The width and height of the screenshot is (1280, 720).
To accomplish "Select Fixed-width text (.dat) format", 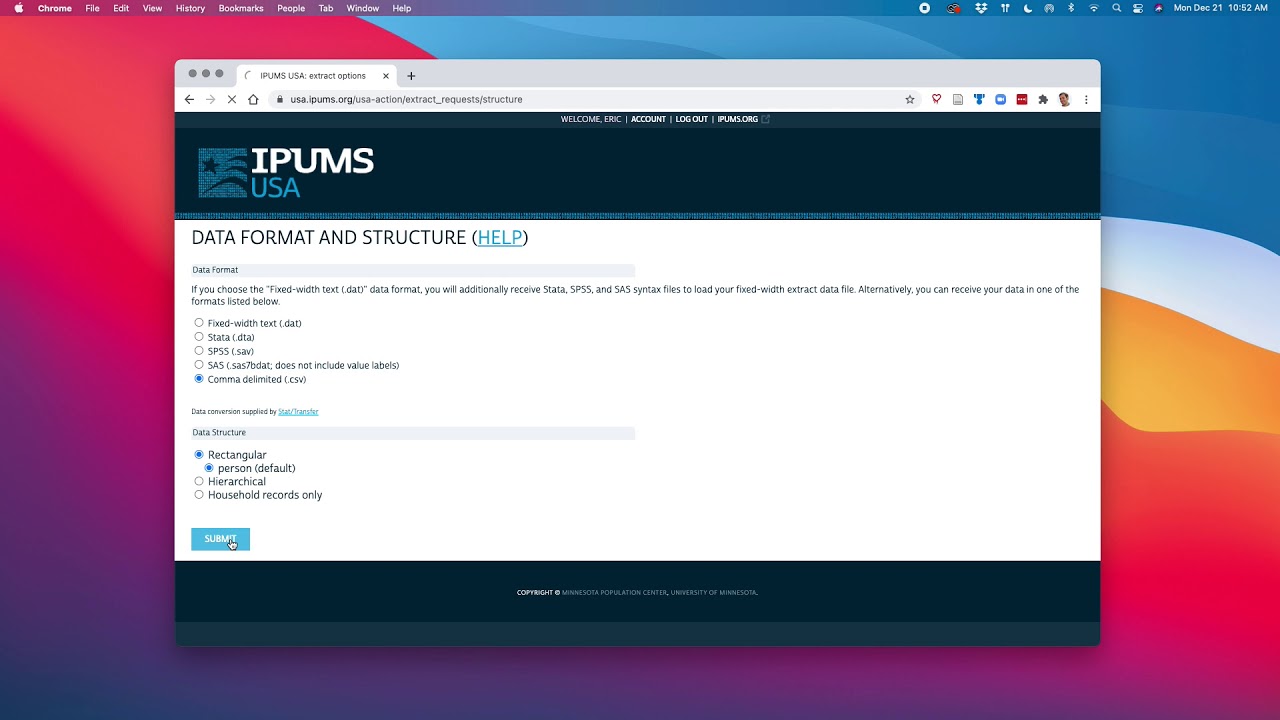I will click(199, 323).
